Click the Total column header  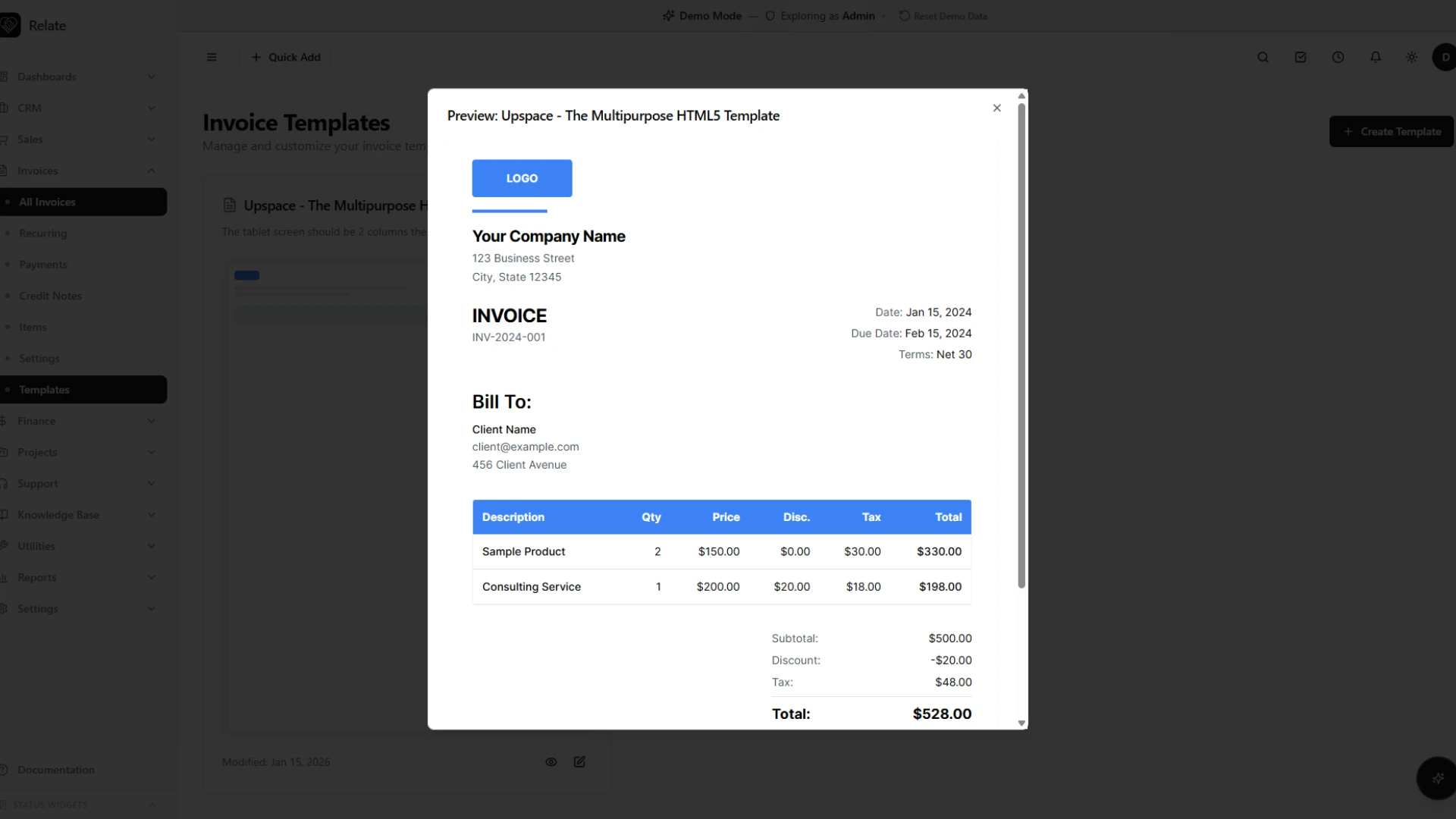click(x=948, y=517)
